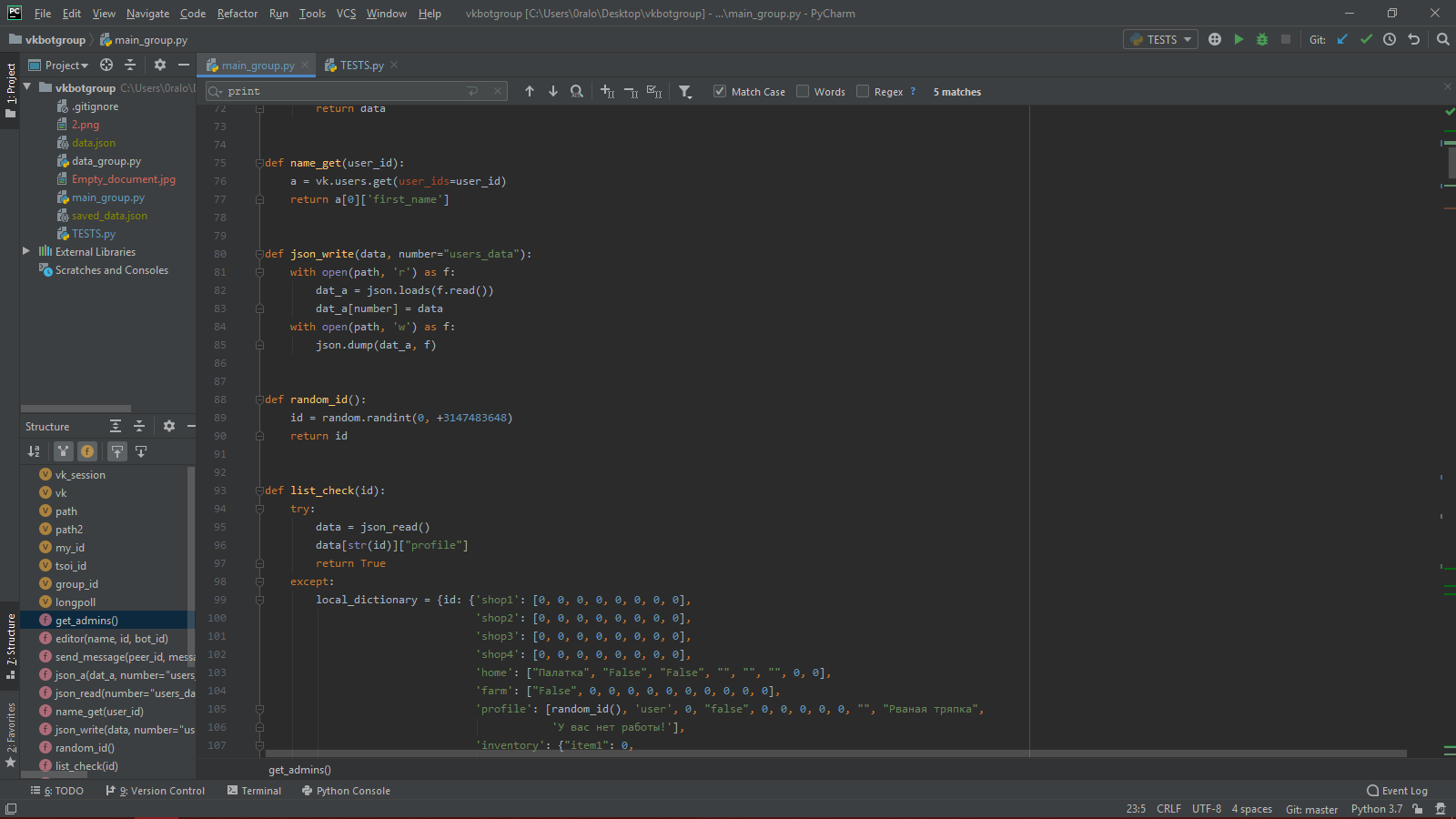Open the Project view dropdown
1456x819 pixels.
(x=59, y=65)
